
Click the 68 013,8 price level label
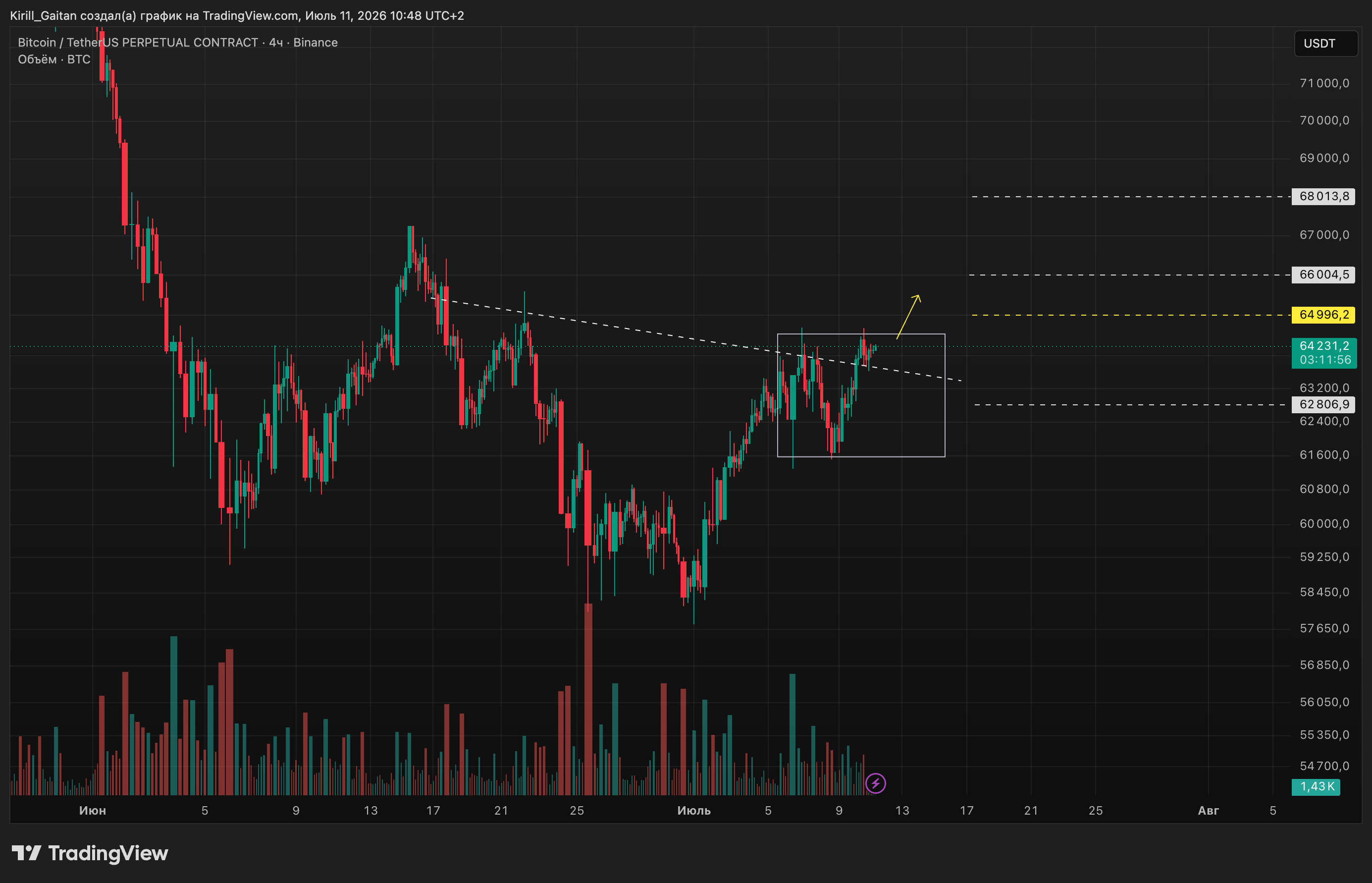pyautogui.click(x=1323, y=197)
